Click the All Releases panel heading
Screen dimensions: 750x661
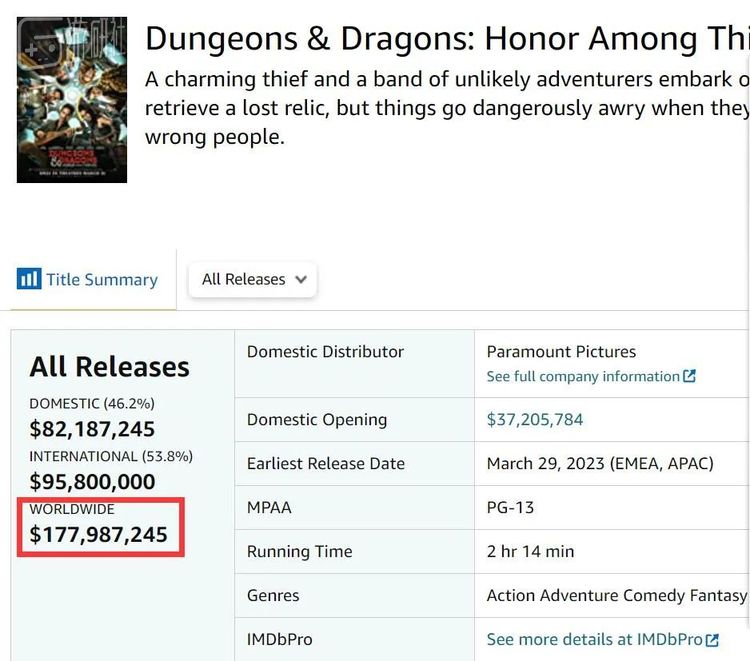pyautogui.click(x=109, y=367)
